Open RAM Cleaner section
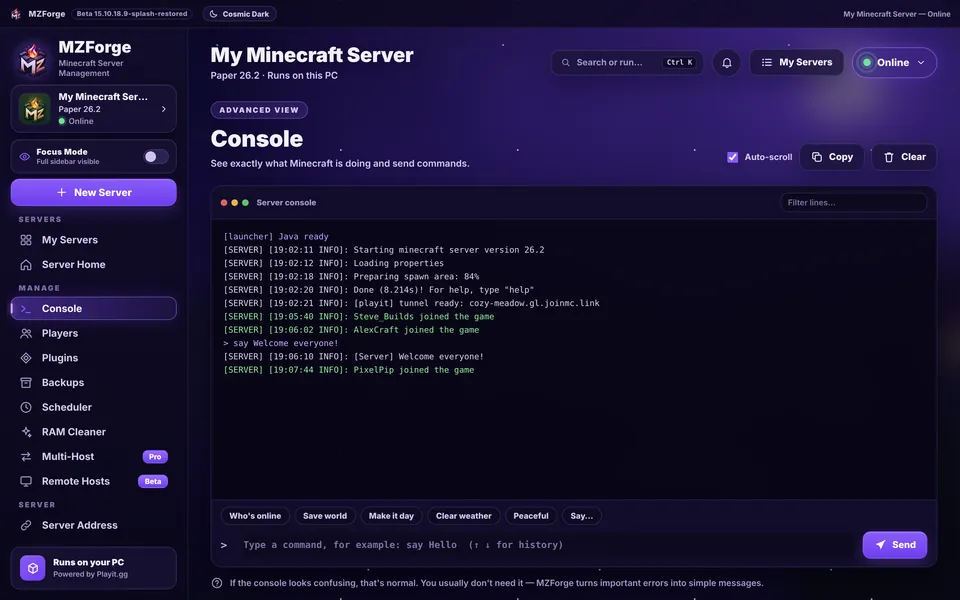Screen dimensions: 960x600 click(x=94, y=432)
